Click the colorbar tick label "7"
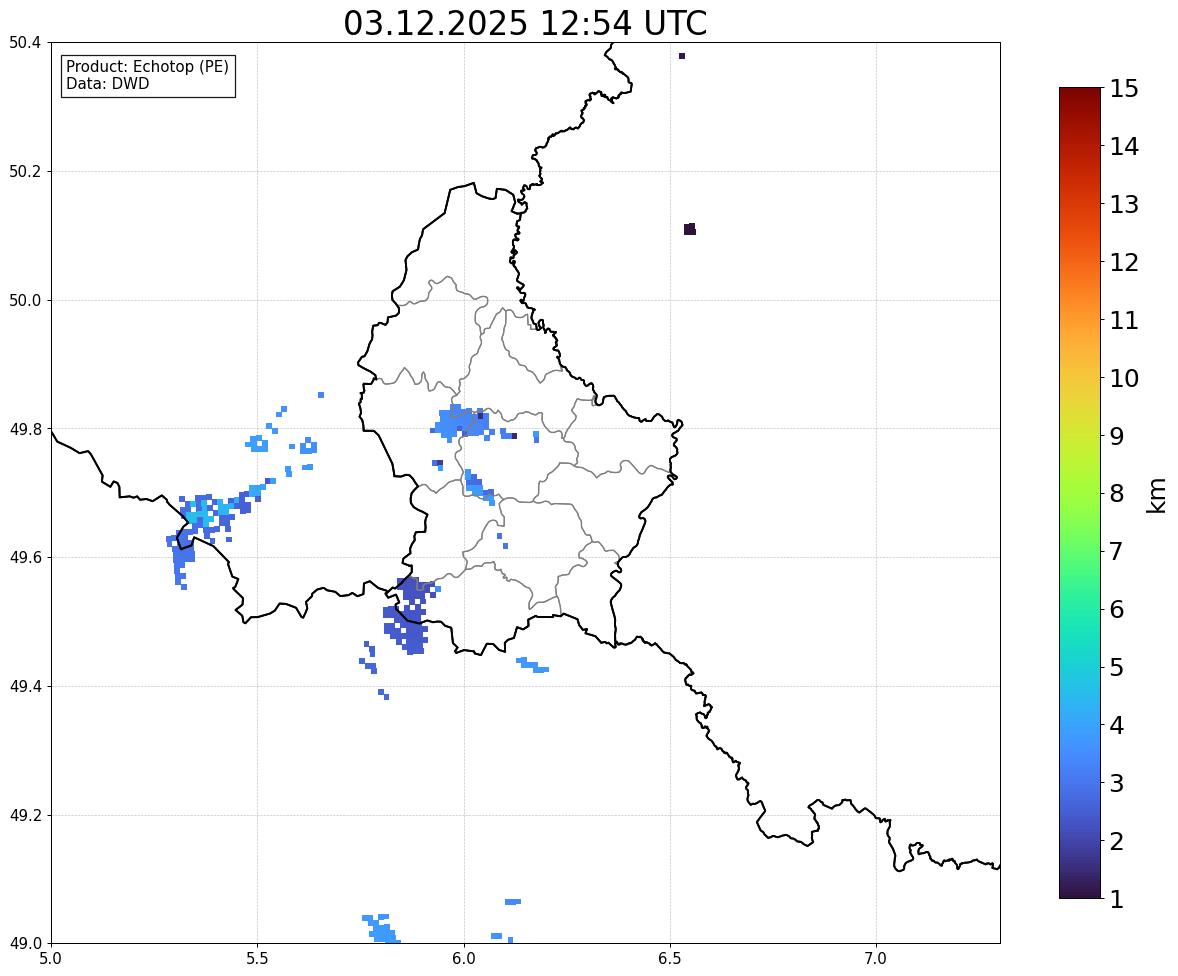This screenshot has width=1178, height=976. coord(1117,551)
